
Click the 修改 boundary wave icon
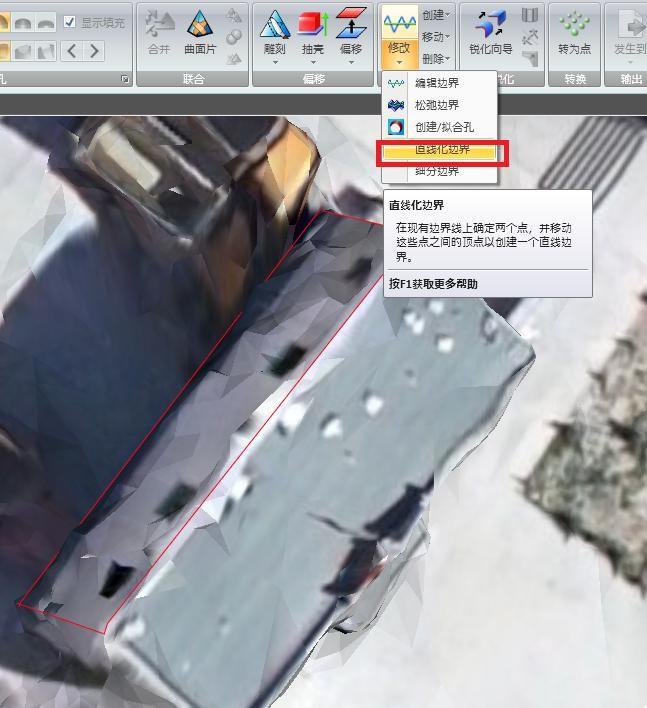point(399,23)
